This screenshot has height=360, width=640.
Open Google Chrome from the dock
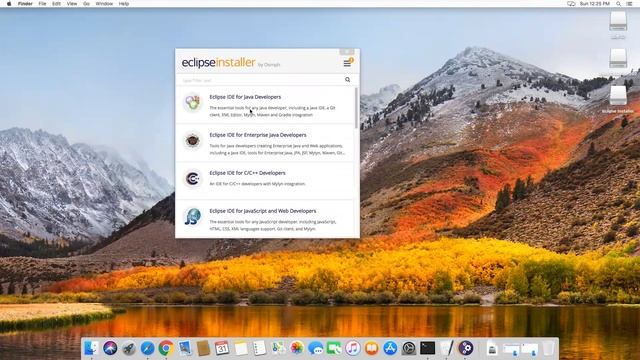pyautogui.click(x=166, y=348)
